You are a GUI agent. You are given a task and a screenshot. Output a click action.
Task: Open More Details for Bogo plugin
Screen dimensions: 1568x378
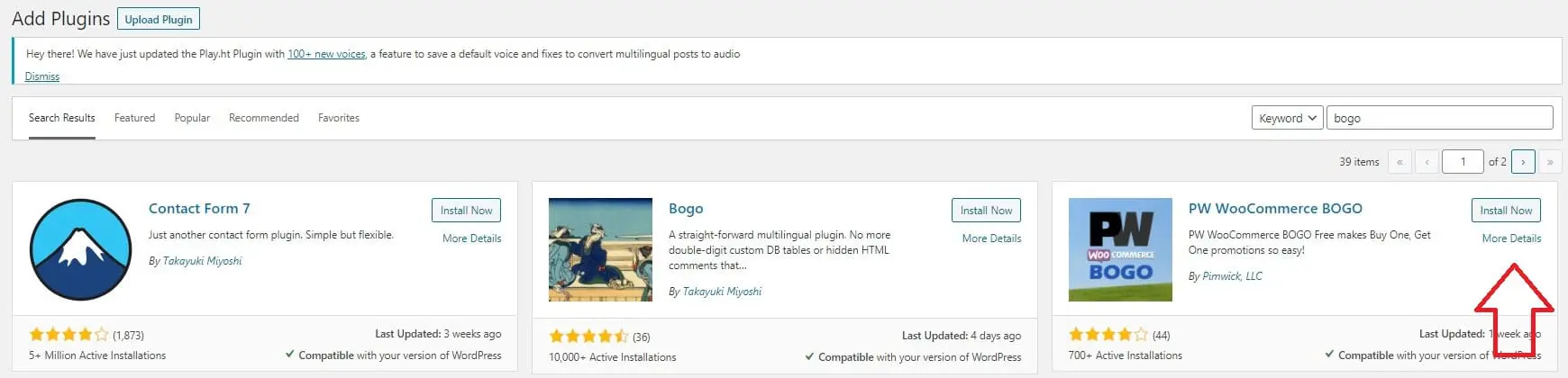tap(991, 238)
